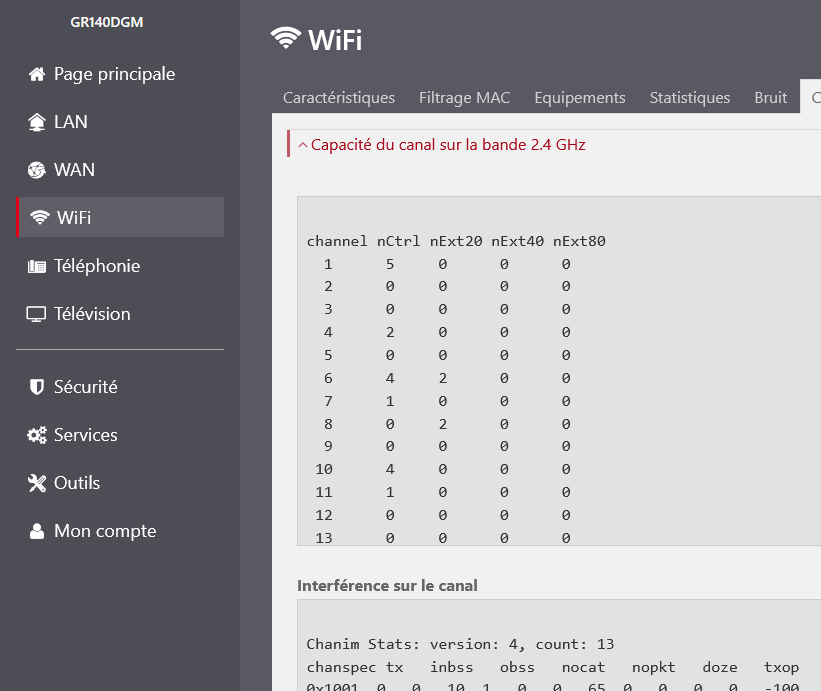Click the GR140DGM model name at top
The image size is (821, 691).
[107, 22]
